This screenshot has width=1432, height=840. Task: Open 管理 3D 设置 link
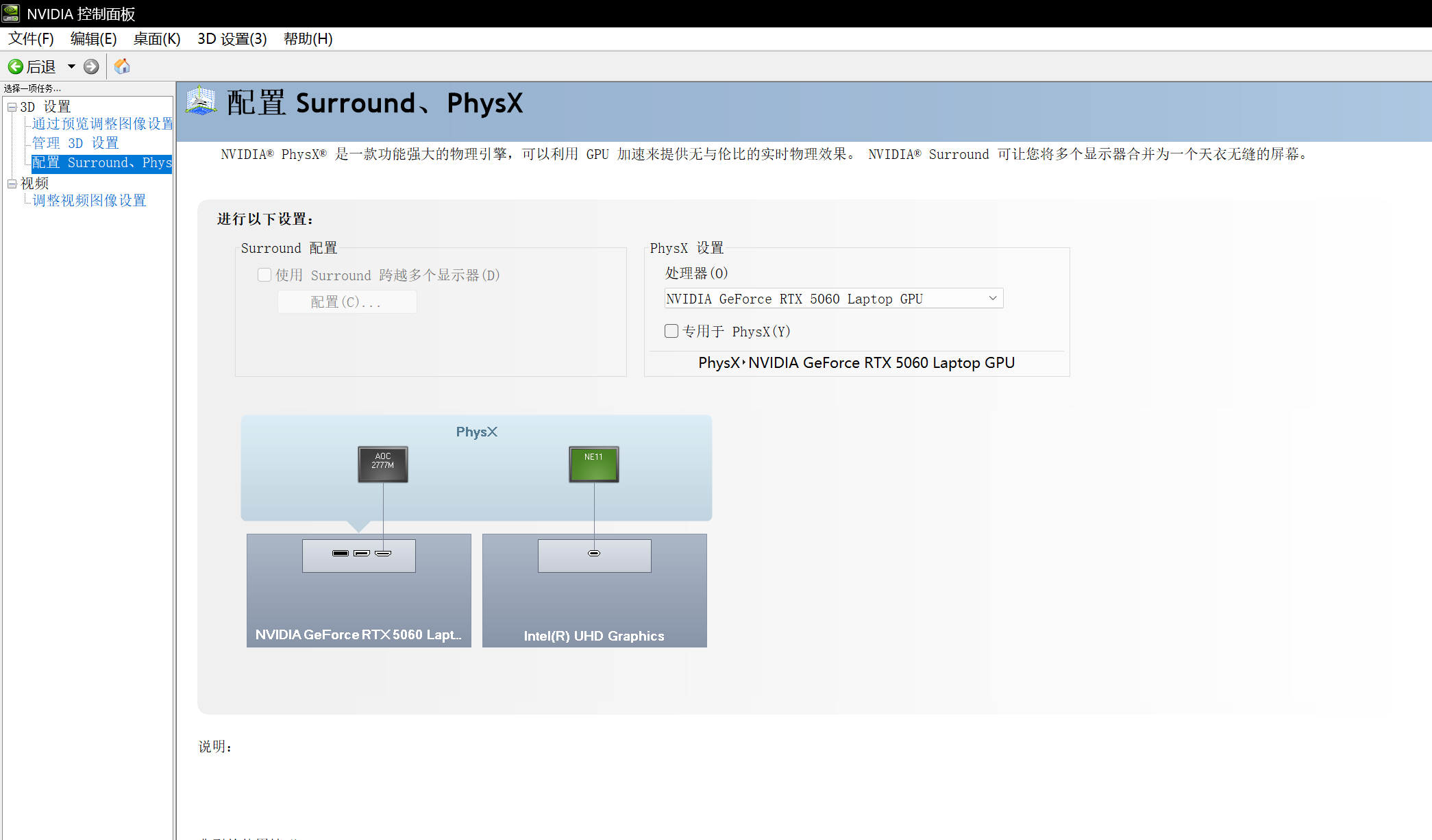coord(75,143)
